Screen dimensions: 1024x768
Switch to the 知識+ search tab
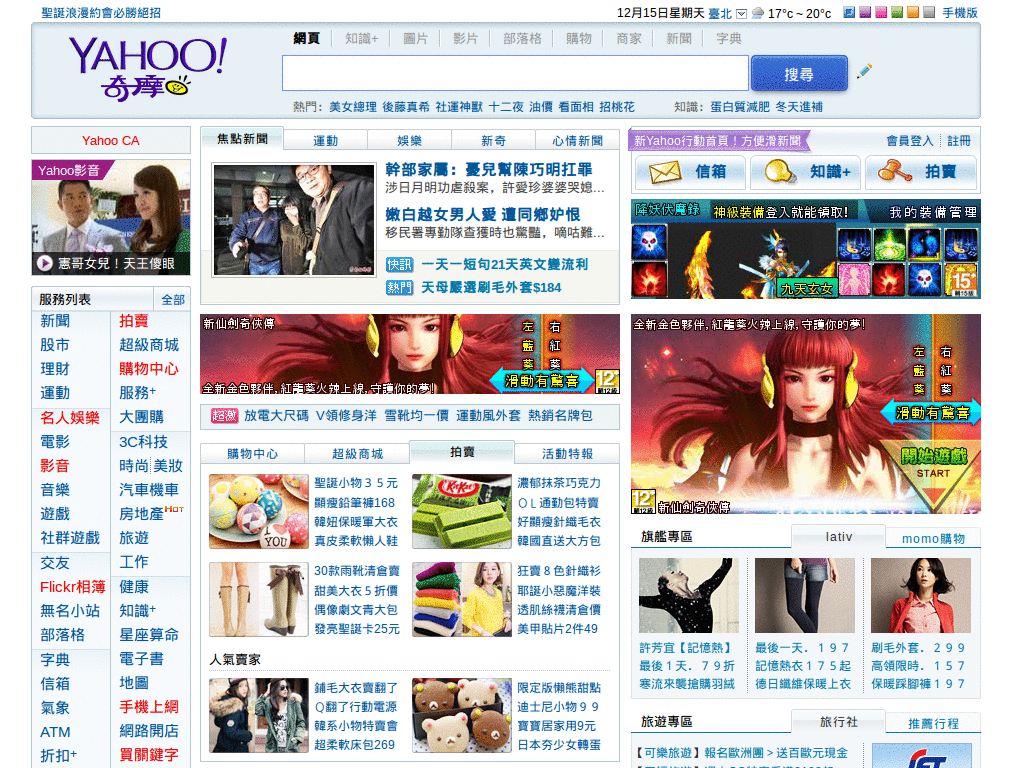(362, 39)
